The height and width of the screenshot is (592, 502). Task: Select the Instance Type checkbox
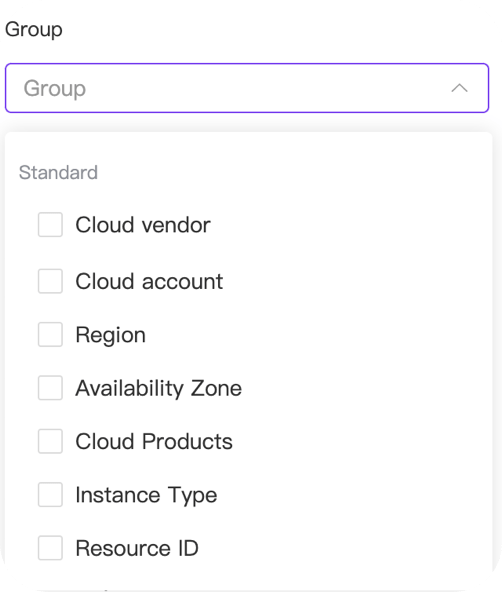(50, 494)
